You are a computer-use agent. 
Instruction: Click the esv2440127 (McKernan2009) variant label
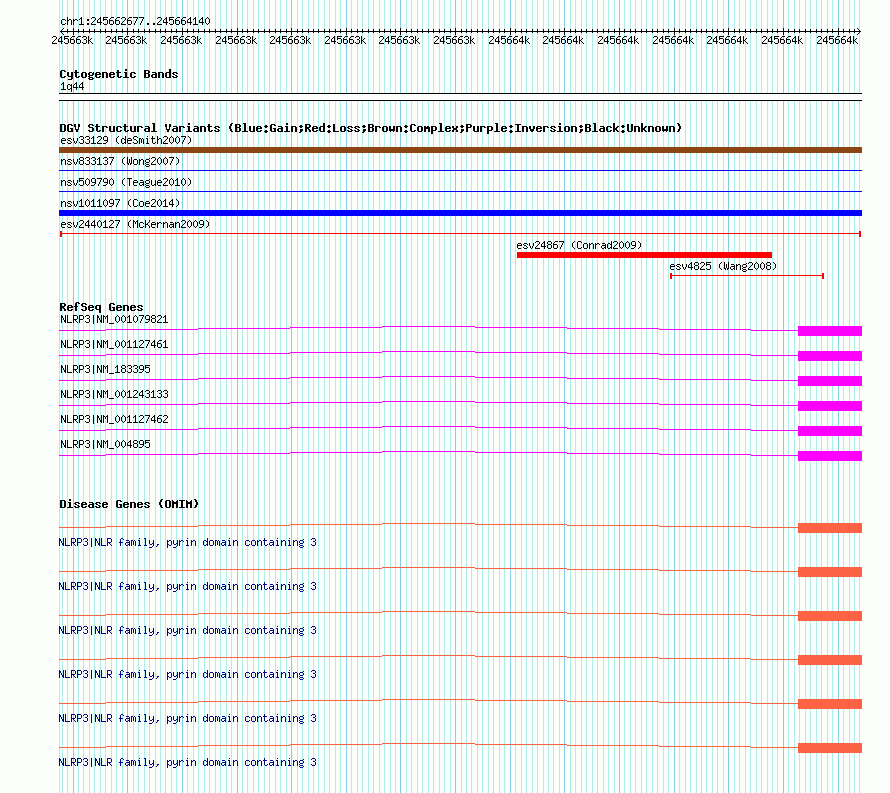pos(135,224)
